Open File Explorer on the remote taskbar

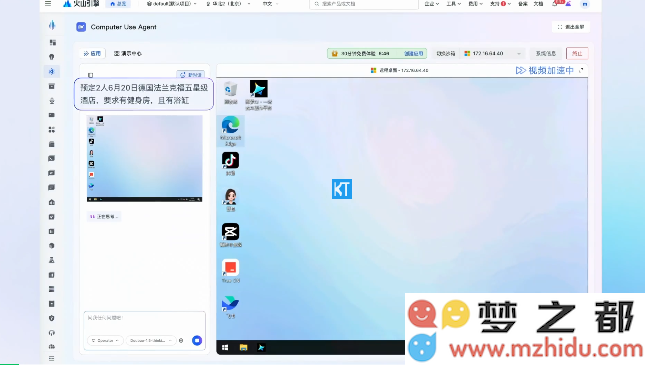(243, 348)
